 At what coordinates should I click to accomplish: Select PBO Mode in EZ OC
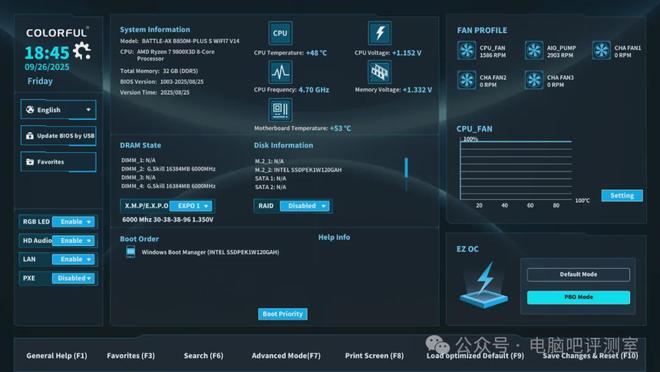click(578, 297)
